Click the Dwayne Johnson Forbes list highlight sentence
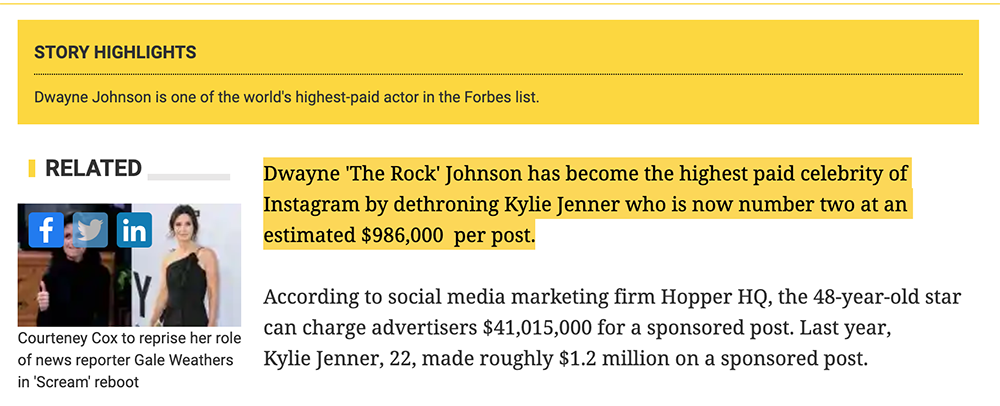This screenshot has width=1000, height=406. (x=286, y=99)
